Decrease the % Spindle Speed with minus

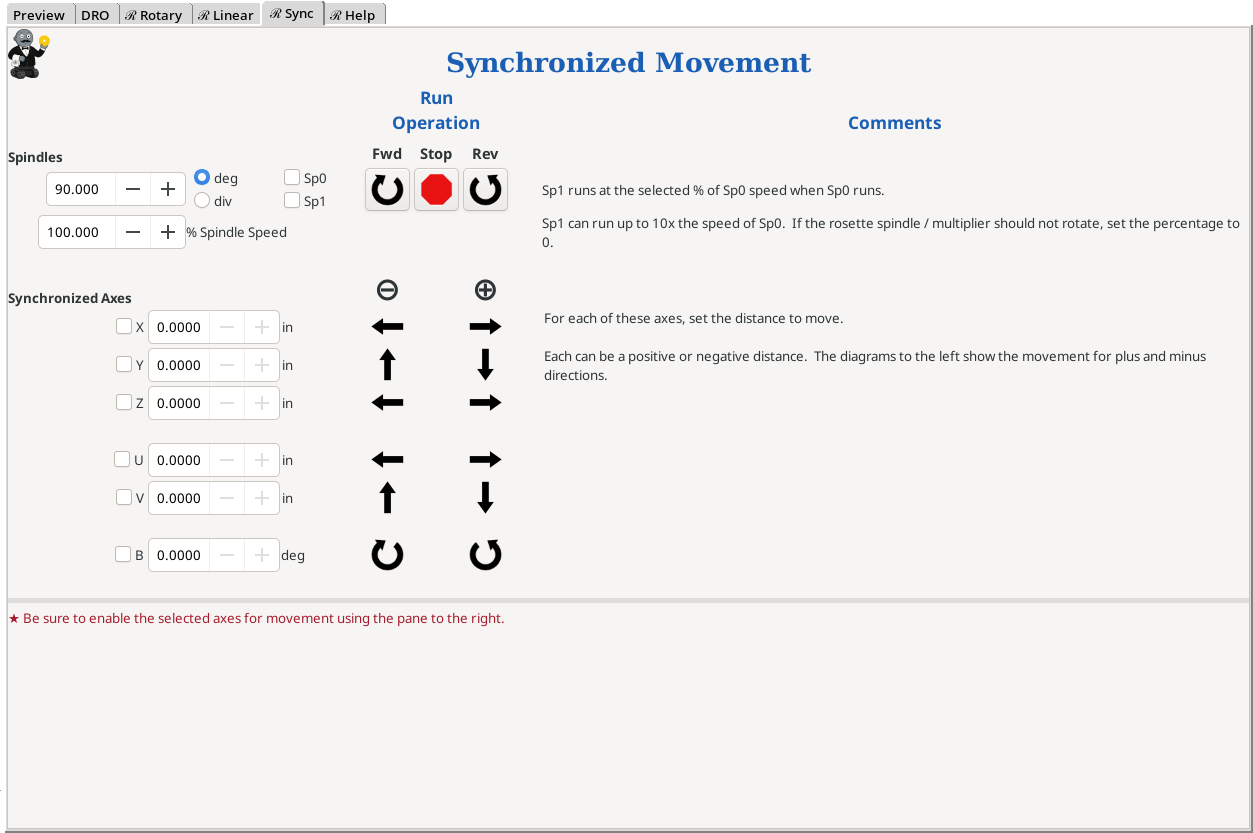click(133, 232)
